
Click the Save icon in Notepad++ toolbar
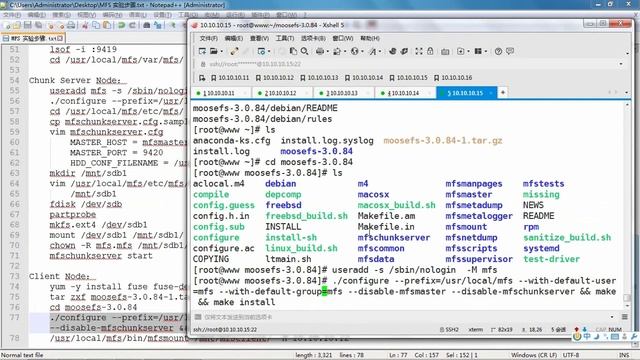click(27, 25)
